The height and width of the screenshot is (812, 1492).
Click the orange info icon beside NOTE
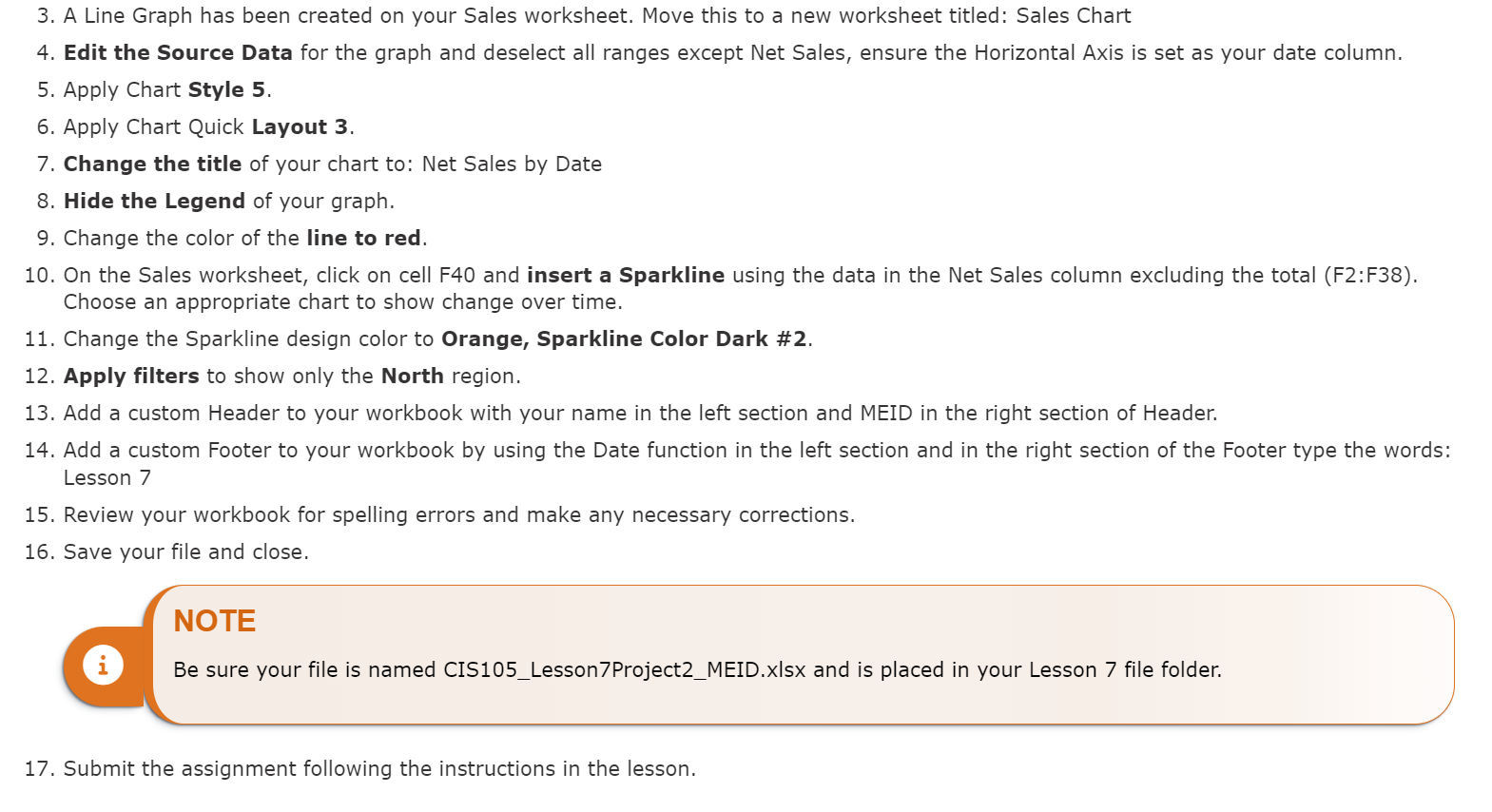click(x=103, y=665)
